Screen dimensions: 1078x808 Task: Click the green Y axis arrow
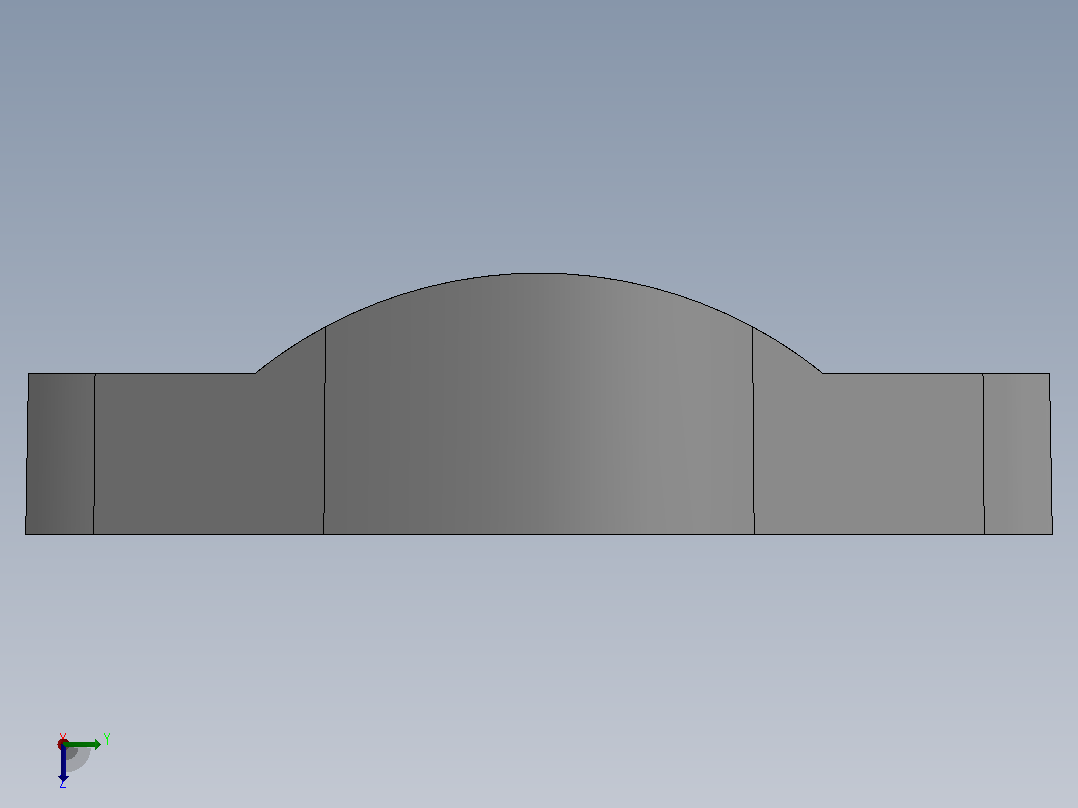(82, 745)
